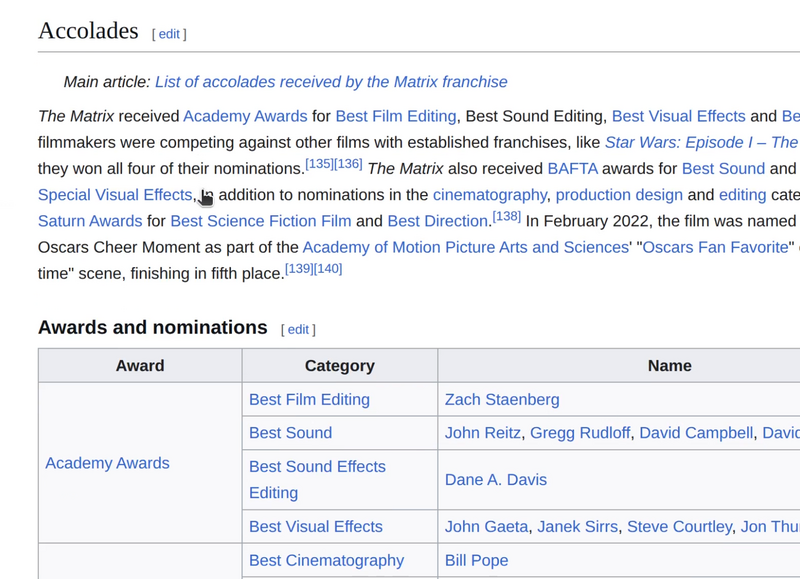Open Best Science Fiction Film link

click(261, 221)
